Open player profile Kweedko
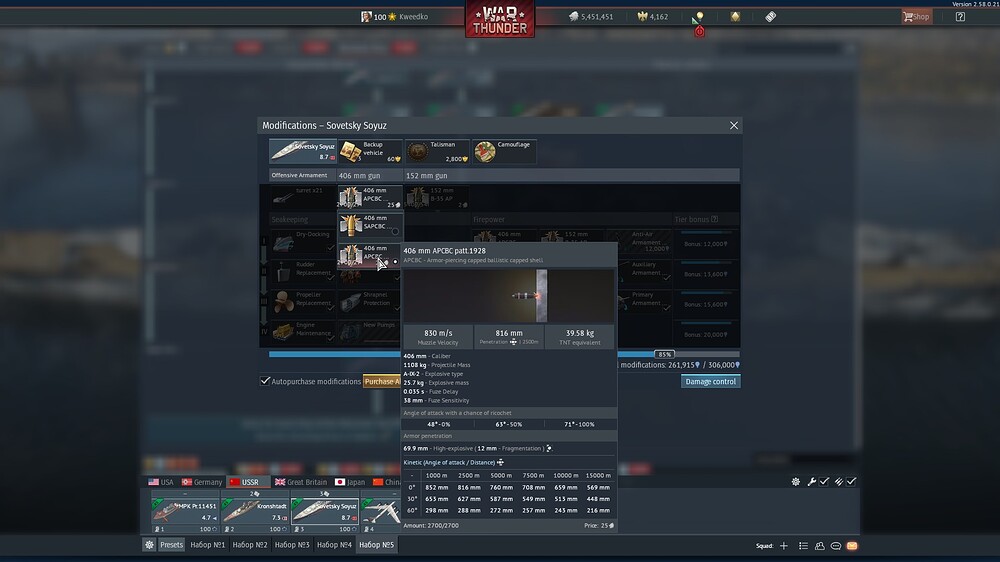The width and height of the screenshot is (1000, 562). pos(395,17)
